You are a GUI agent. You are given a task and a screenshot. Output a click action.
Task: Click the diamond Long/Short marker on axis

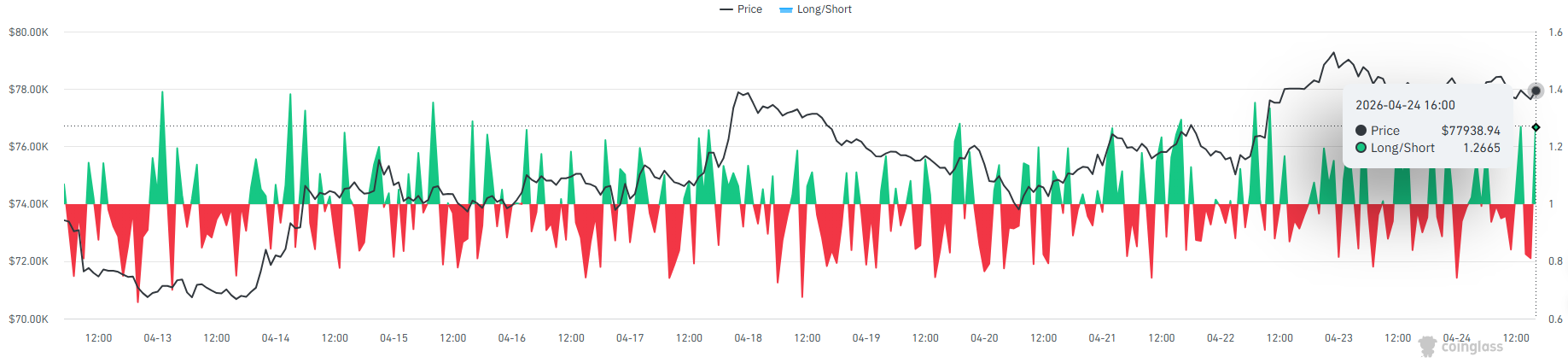click(1536, 127)
